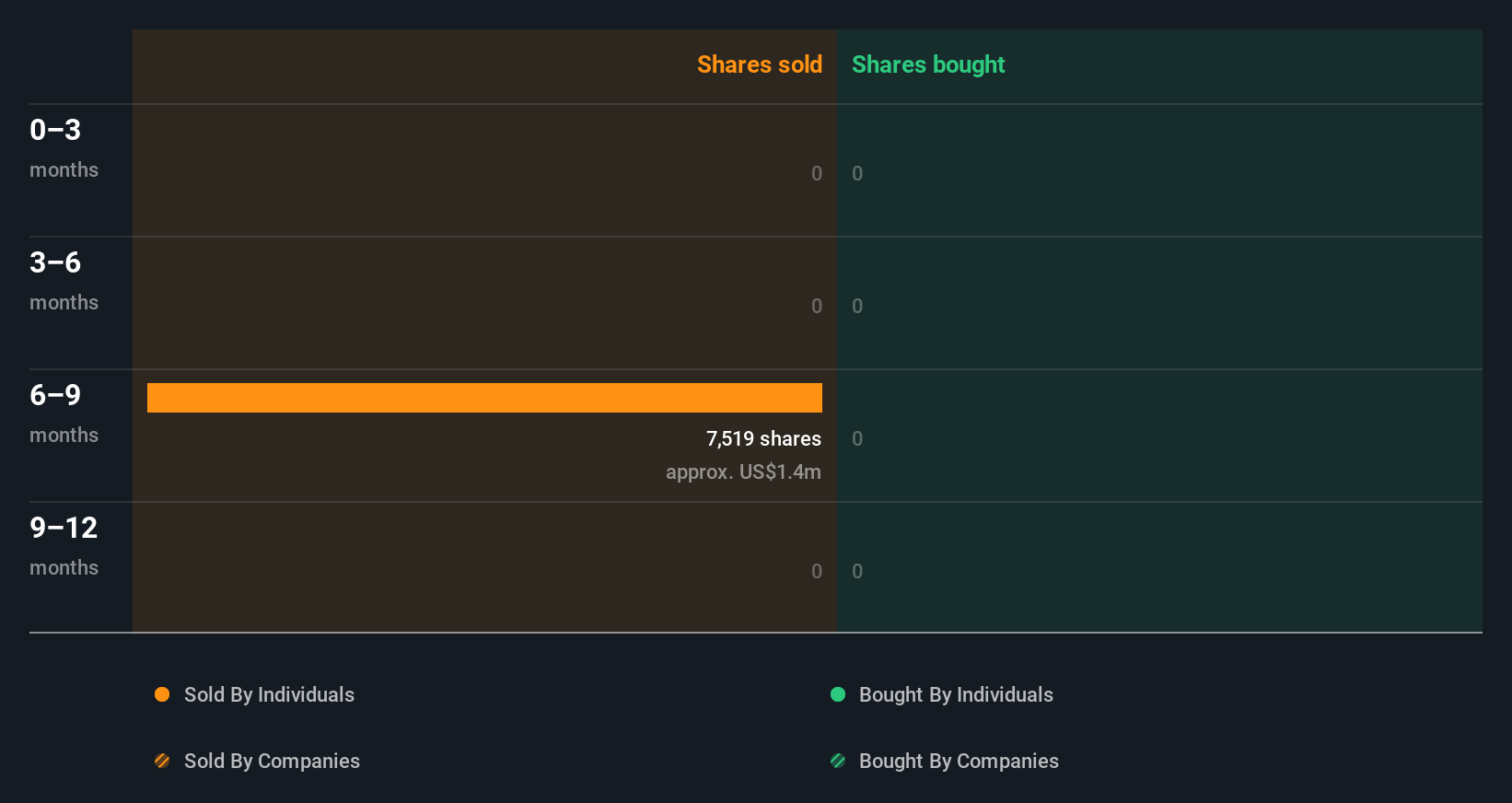
Task: Click the Shares sold column header
Action: click(760, 64)
